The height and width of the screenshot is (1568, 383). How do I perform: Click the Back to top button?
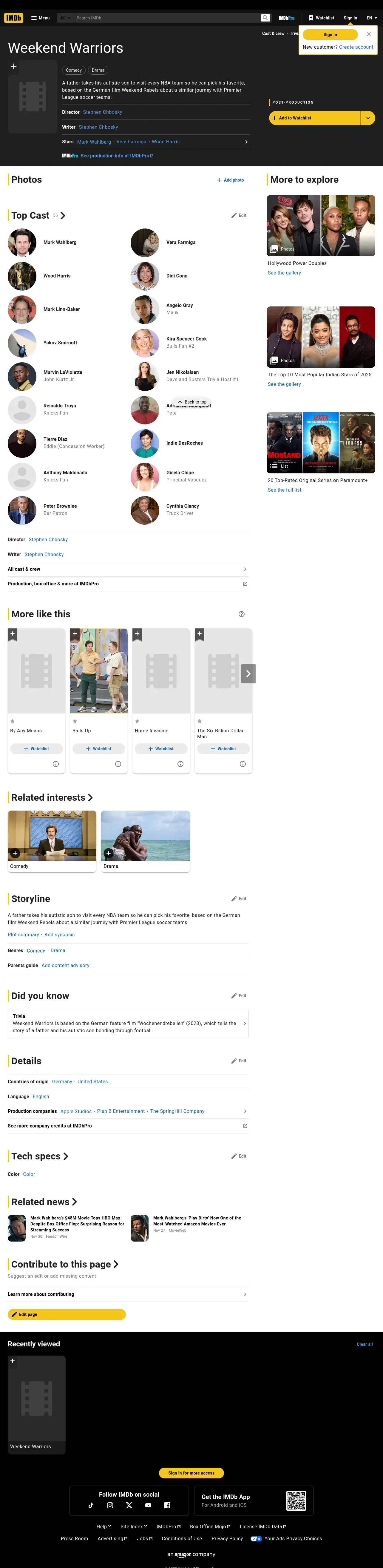pos(191,402)
